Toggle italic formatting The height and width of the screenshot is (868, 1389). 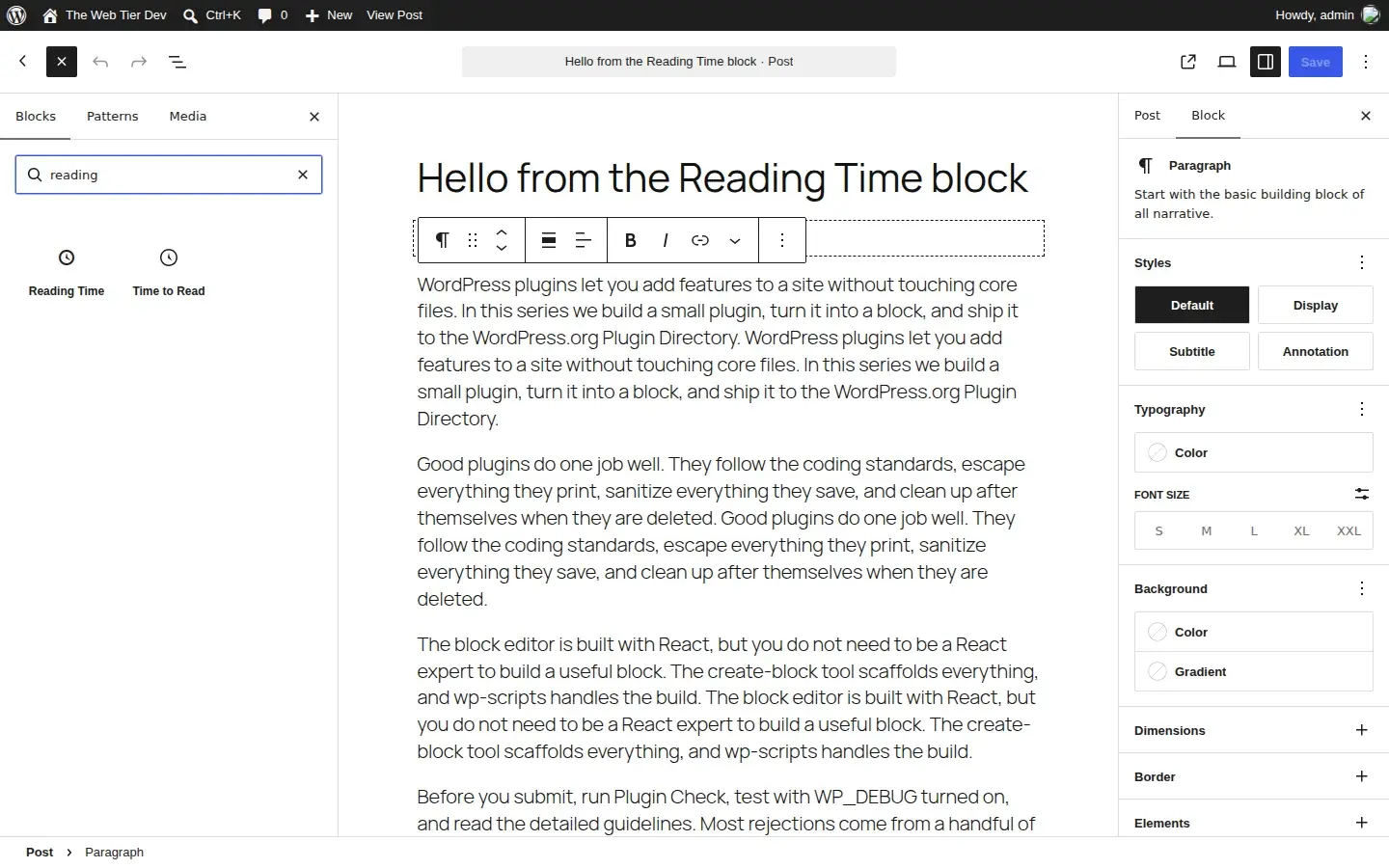point(666,240)
